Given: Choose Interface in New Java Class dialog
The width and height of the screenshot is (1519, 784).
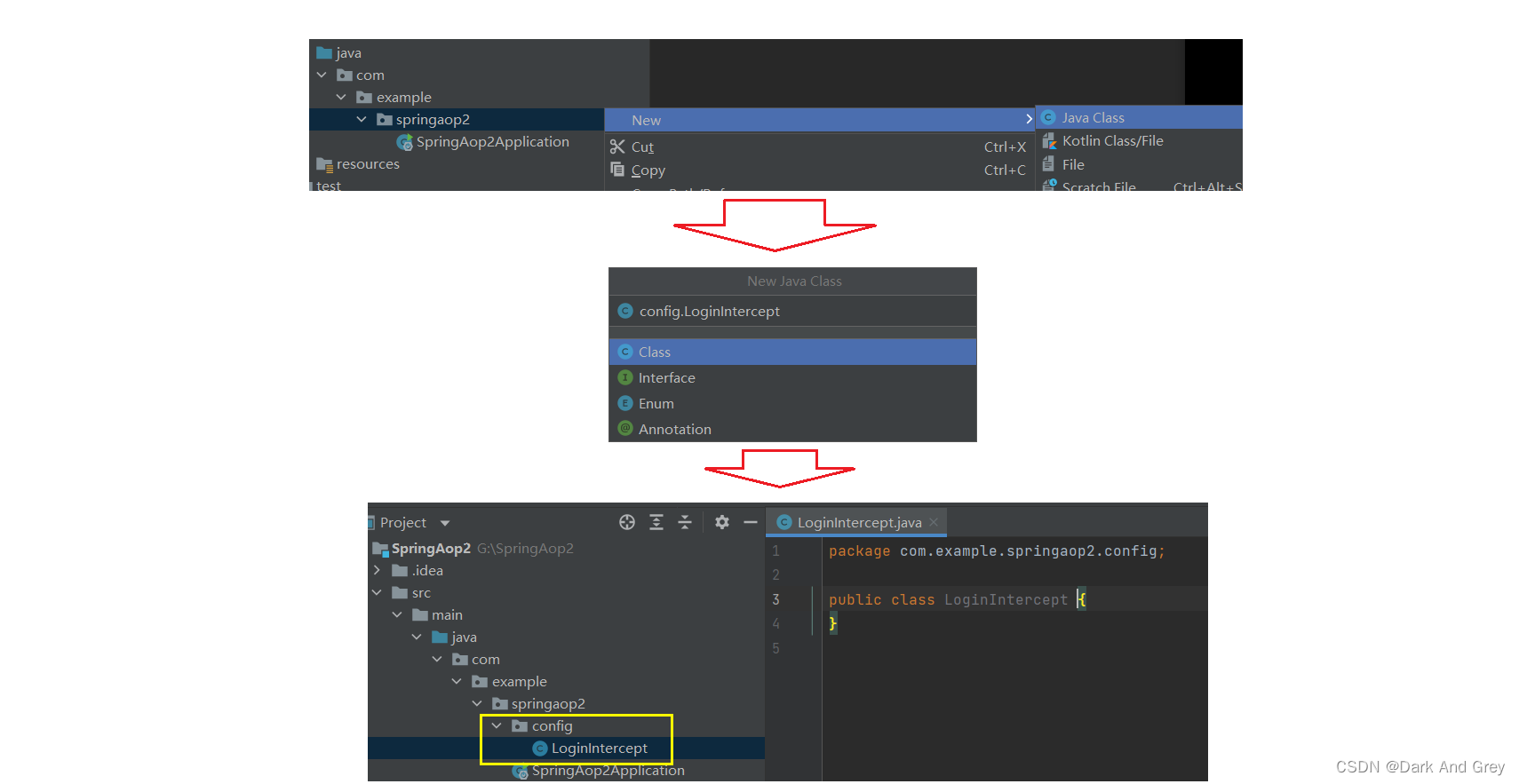Looking at the screenshot, I should 792,377.
